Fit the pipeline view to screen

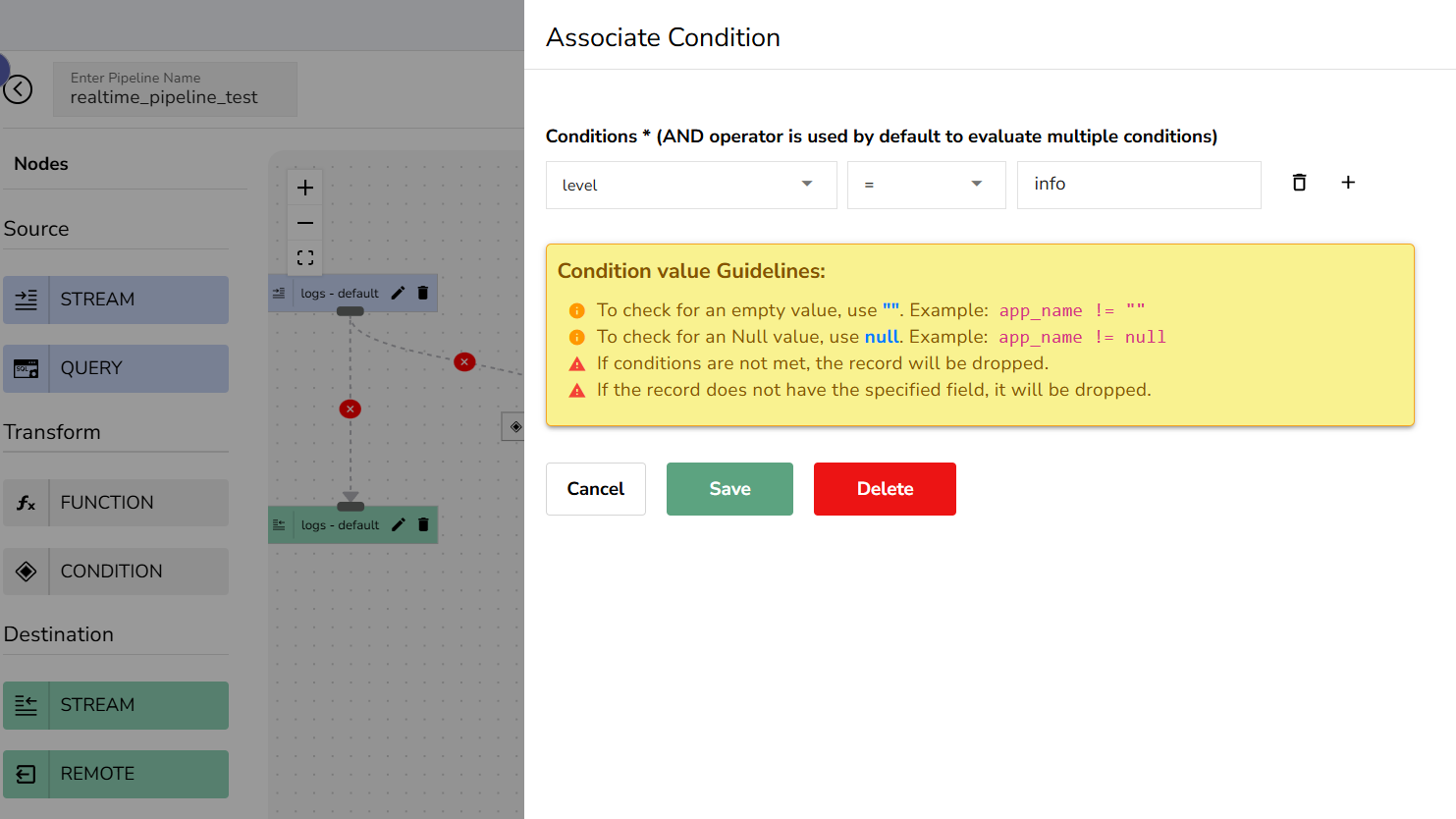click(305, 257)
